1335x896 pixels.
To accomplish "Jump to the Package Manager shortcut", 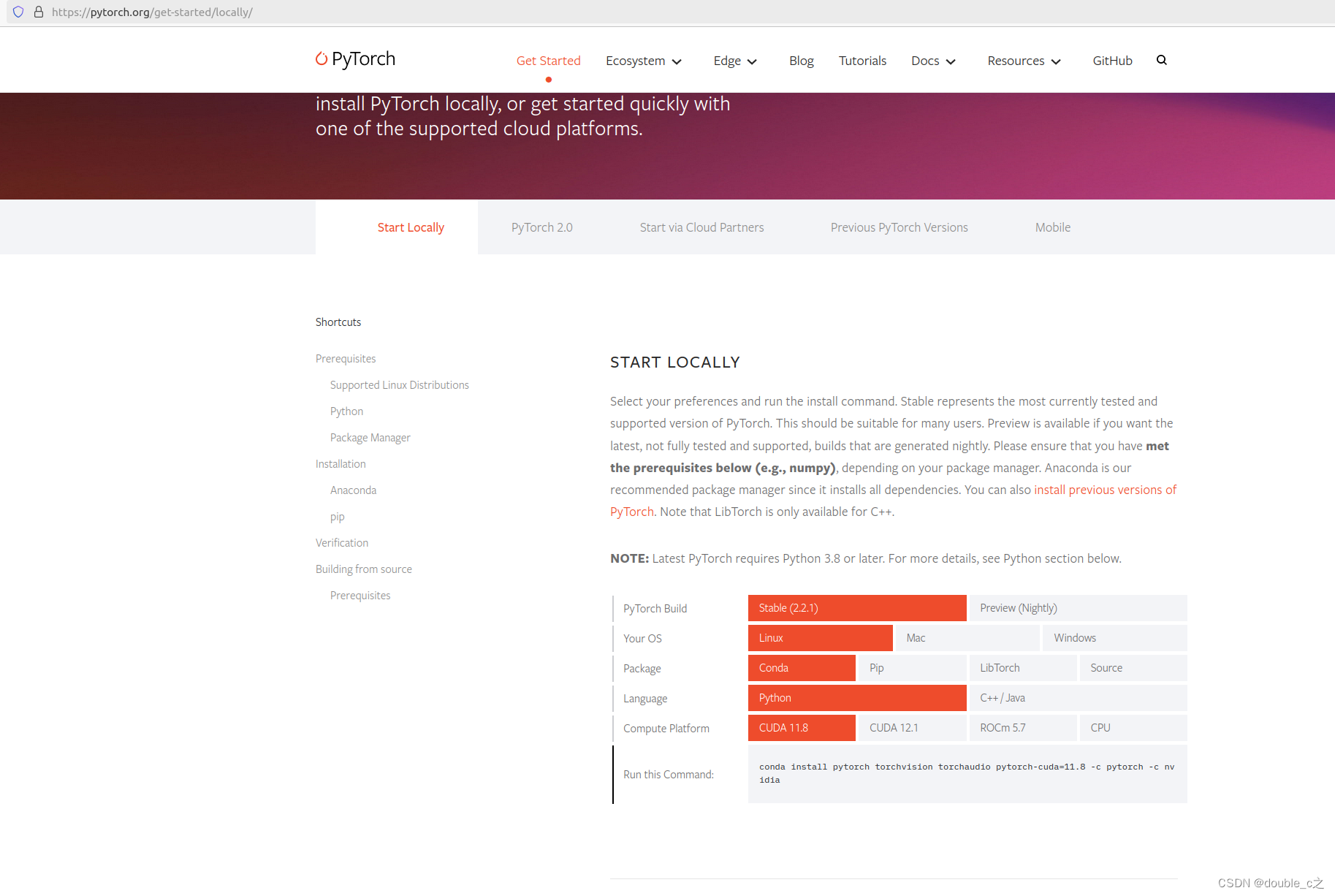I will click(370, 438).
